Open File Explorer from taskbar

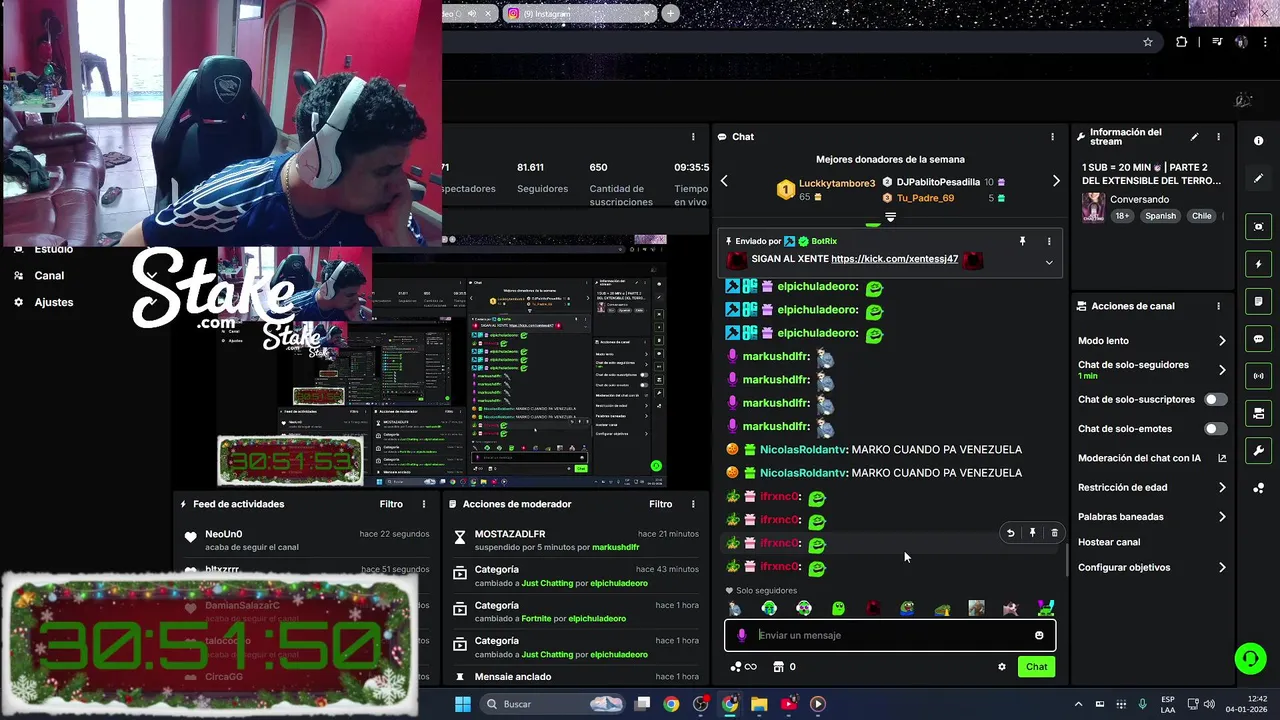(759, 704)
